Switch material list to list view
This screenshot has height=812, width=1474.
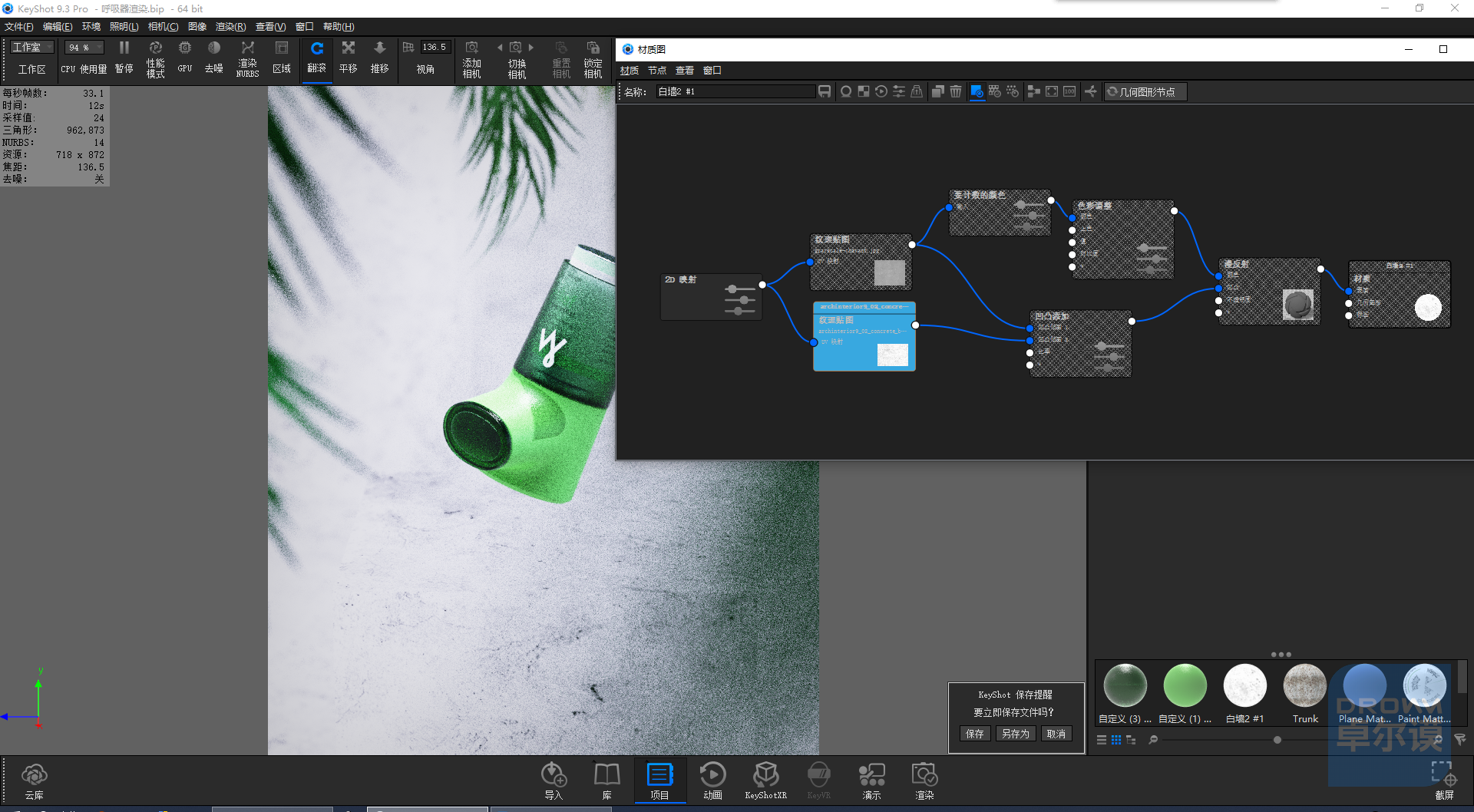(x=1102, y=740)
